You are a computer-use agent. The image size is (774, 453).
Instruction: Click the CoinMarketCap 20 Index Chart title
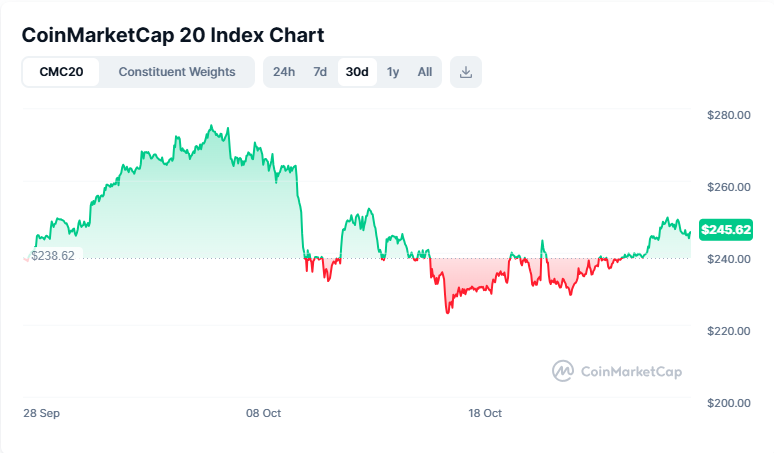point(173,35)
